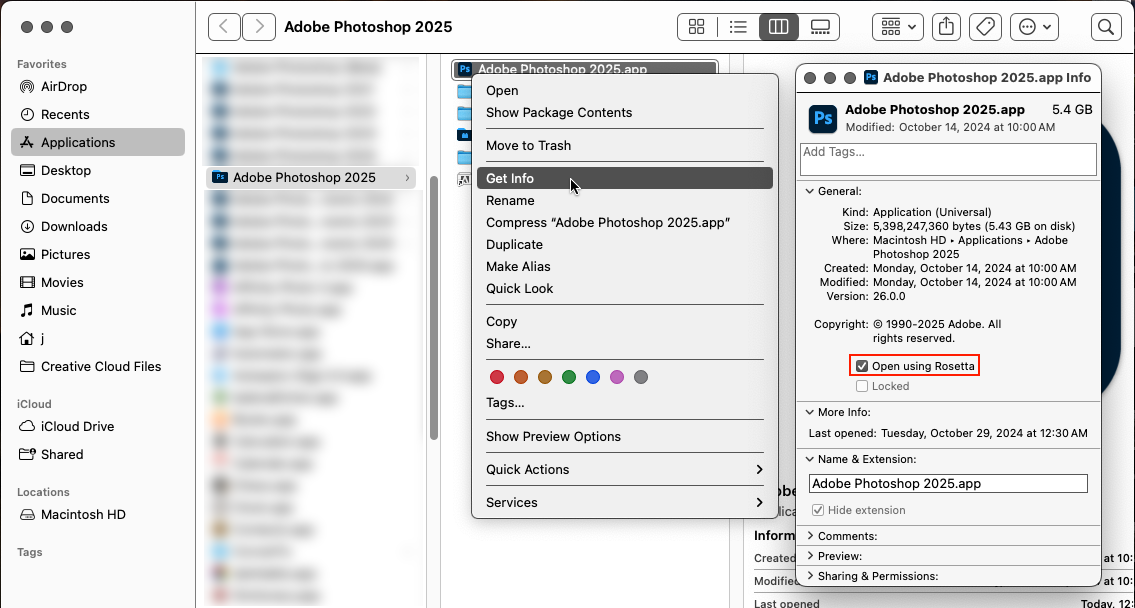Image resolution: width=1135 pixels, height=608 pixels.
Task: Click the Add Tags input field
Action: tap(946, 160)
